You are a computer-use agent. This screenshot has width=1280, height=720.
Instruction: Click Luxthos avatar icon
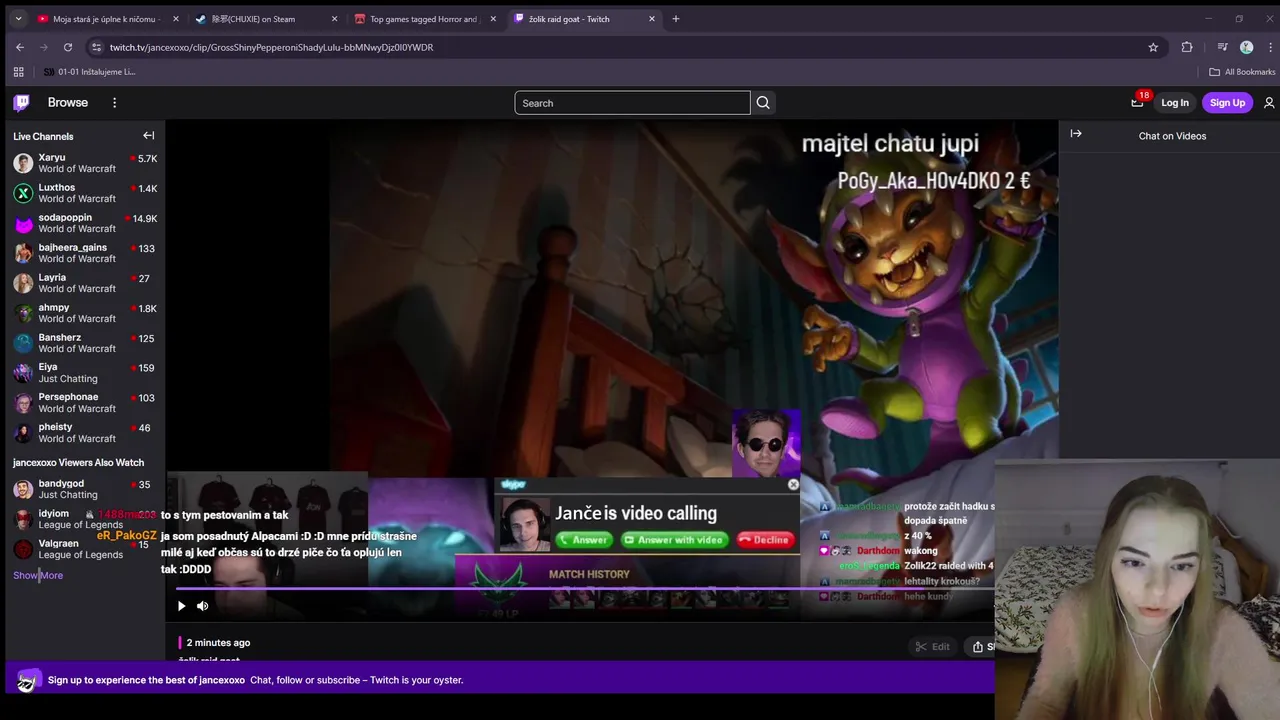point(23,193)
